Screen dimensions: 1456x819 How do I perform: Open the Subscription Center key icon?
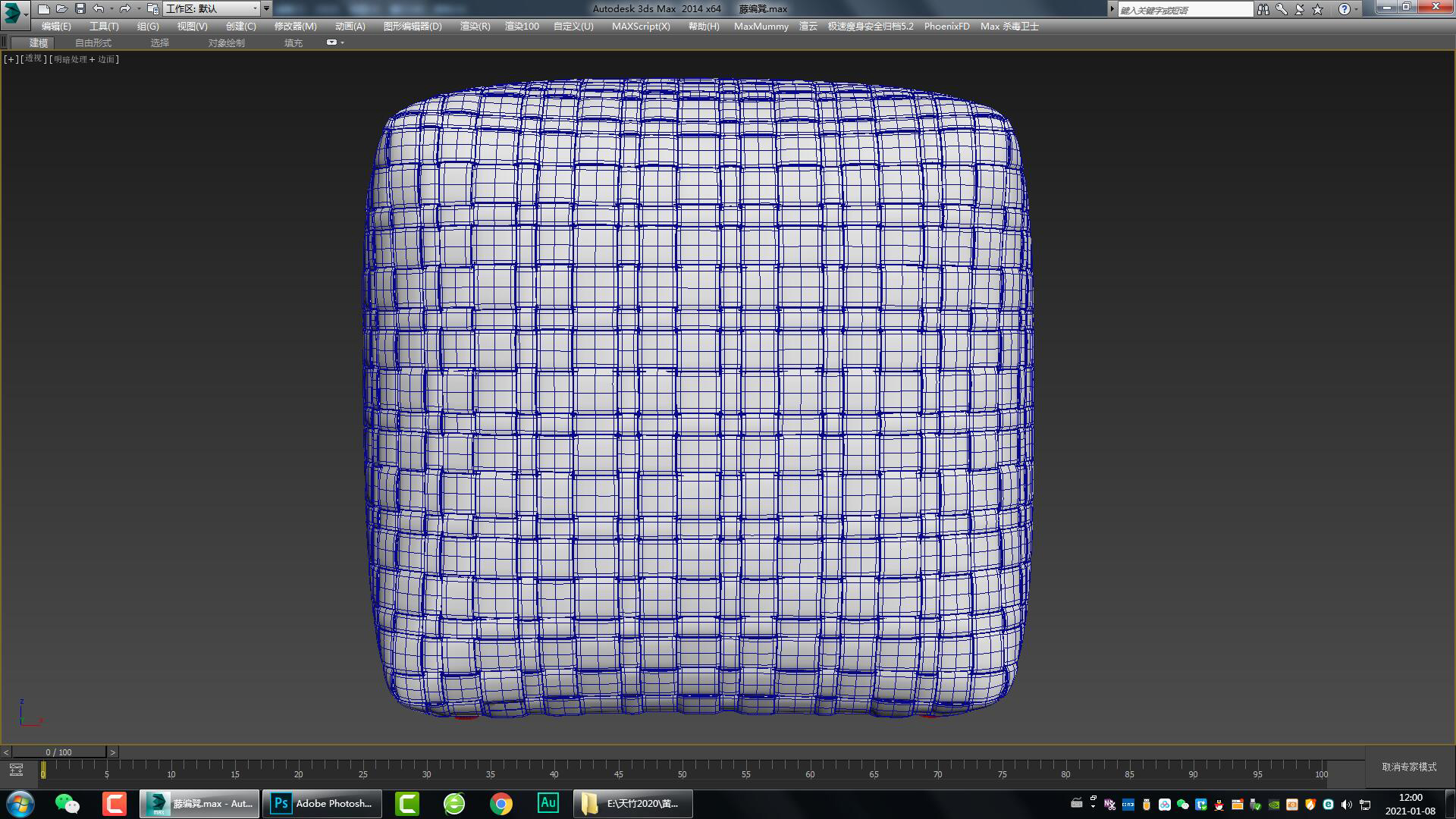click(1282, 9)
